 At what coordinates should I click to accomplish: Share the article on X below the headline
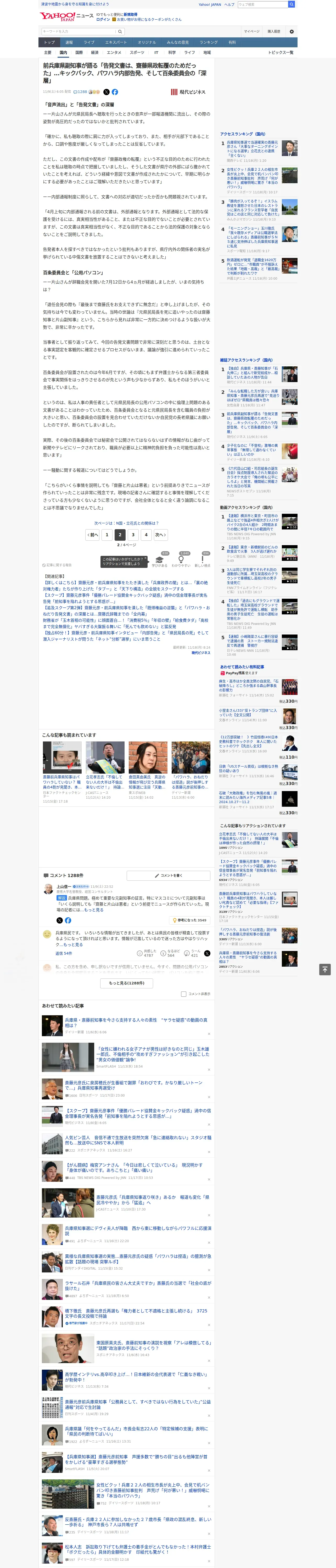(x=106, y=92)
